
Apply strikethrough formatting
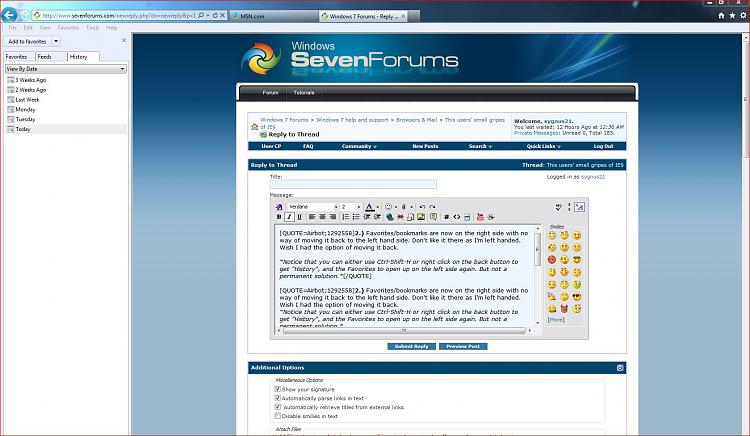click(x=490, y=217)
